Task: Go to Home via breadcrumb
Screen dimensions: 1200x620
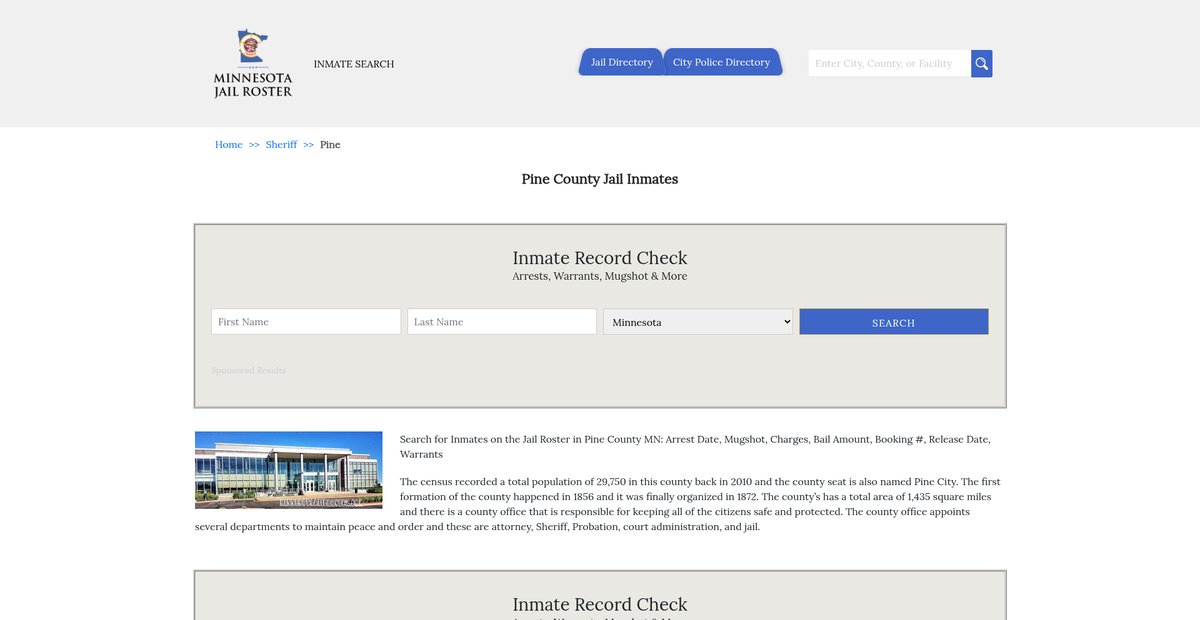Action: click(x=229, y=145)
